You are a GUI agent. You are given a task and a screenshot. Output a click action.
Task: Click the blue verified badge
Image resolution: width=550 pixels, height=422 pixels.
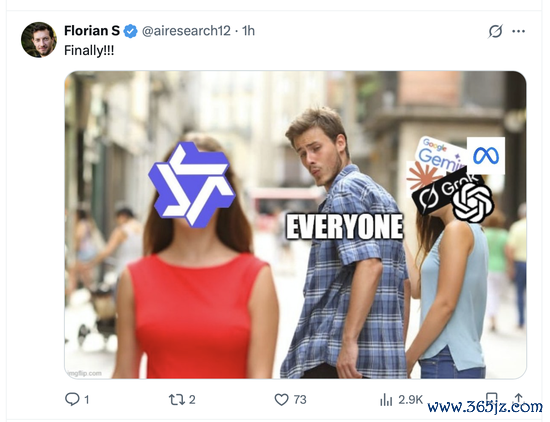130,31
